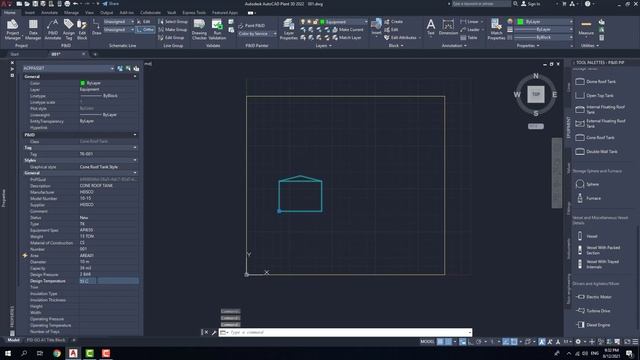Select the P&ID Annotate tool
Screen dimensions: 640x360
pos(52,29)
